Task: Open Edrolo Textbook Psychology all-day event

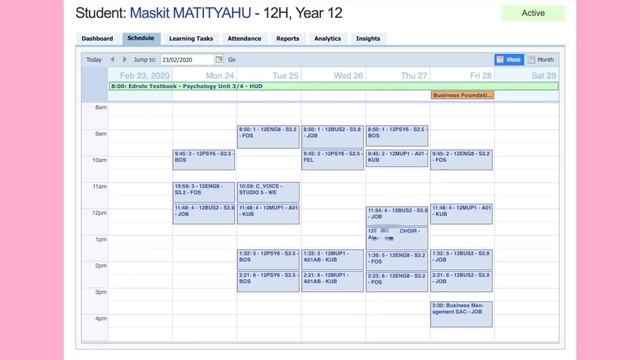Action: pos(333,86)
